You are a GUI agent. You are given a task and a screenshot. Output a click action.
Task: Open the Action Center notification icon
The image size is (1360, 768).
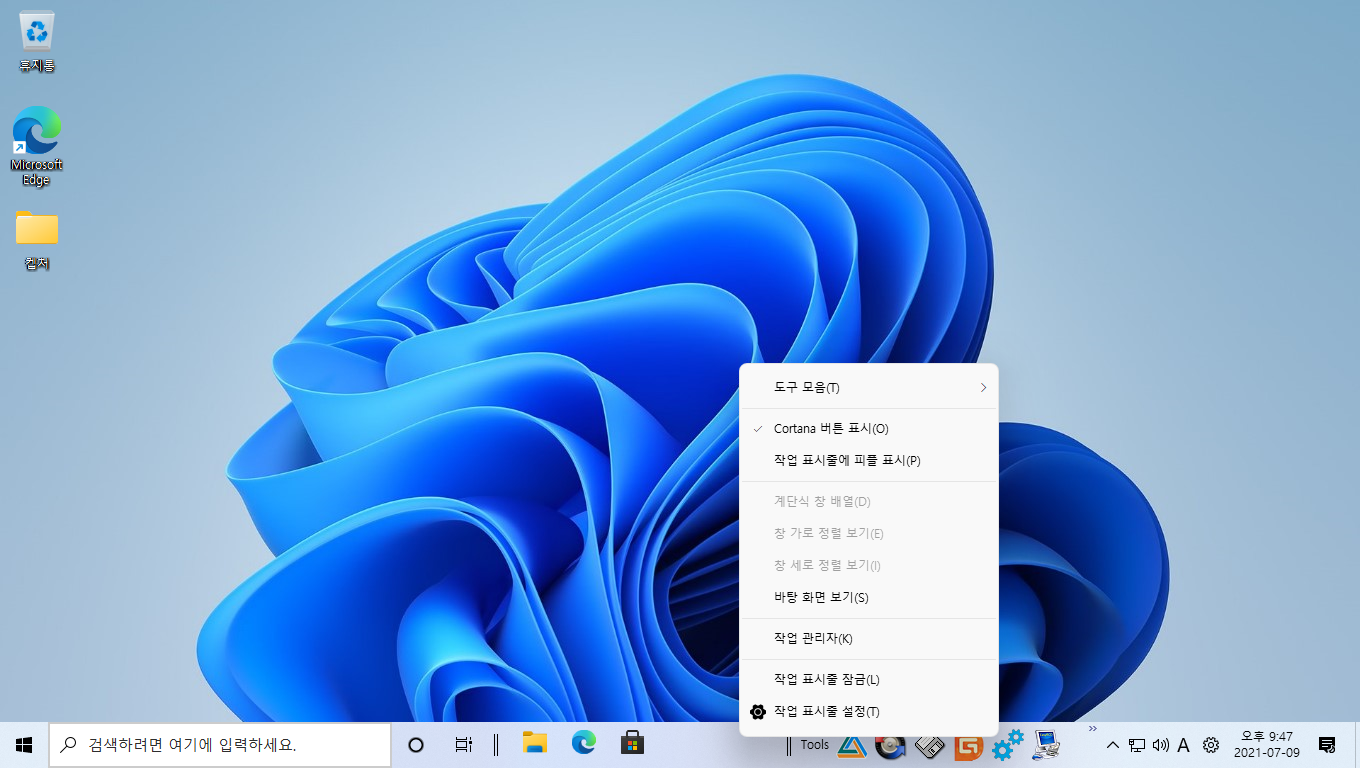pos(1327,745)
